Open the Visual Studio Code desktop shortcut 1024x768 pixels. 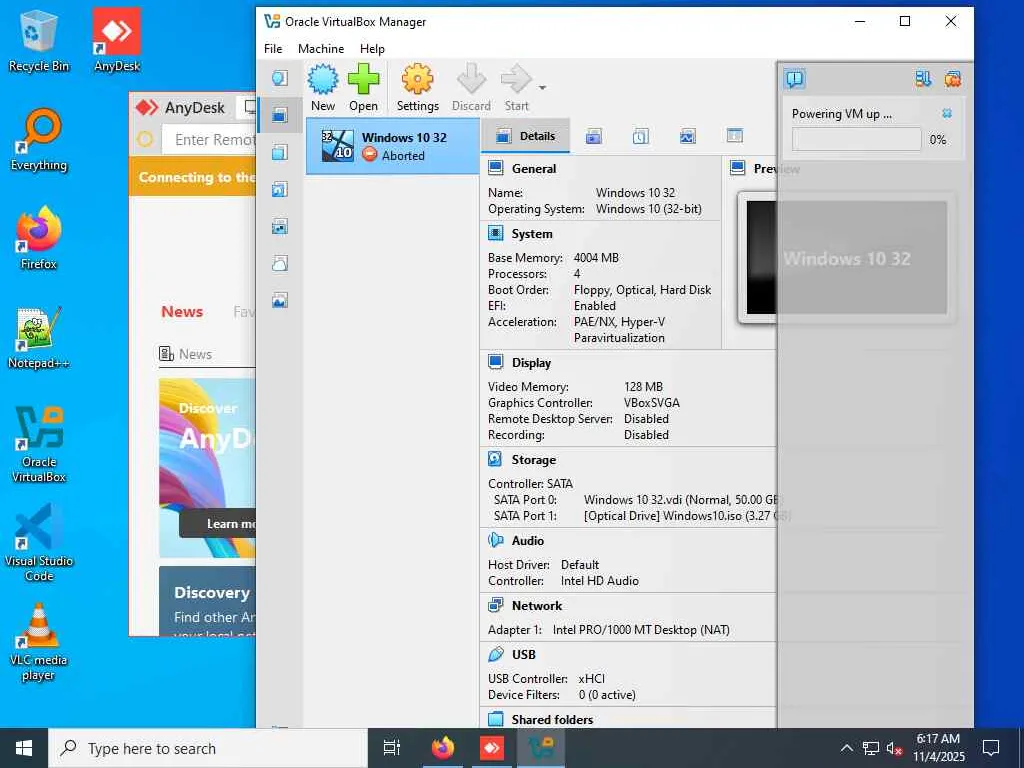[x=39, y=543]
